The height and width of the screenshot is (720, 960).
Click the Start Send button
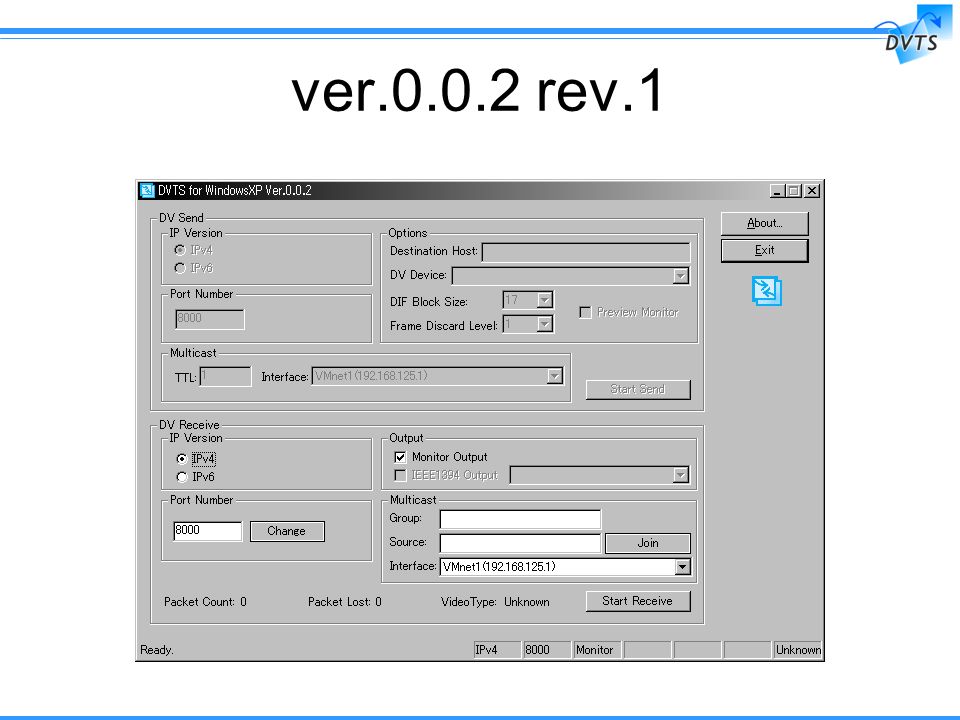point(638,389)
